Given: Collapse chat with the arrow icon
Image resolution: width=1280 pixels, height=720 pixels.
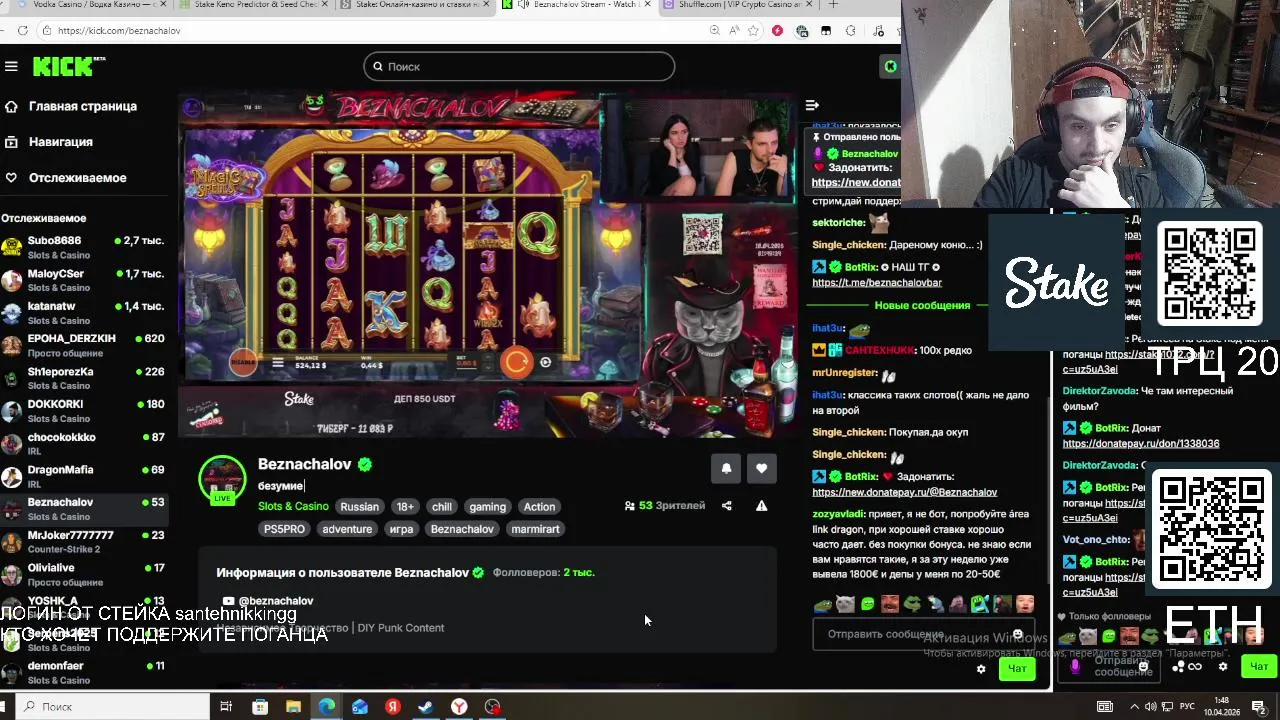Looking at the screenshot, I should tap(812, 105).
